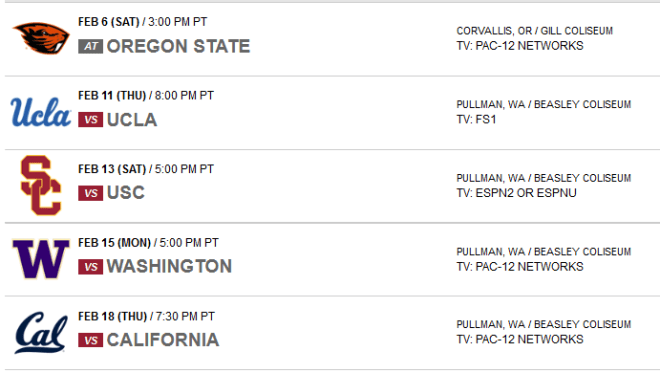Click the USC interlocking SC logo
This screenshot has height=373, width=660.
coord(41,185)
